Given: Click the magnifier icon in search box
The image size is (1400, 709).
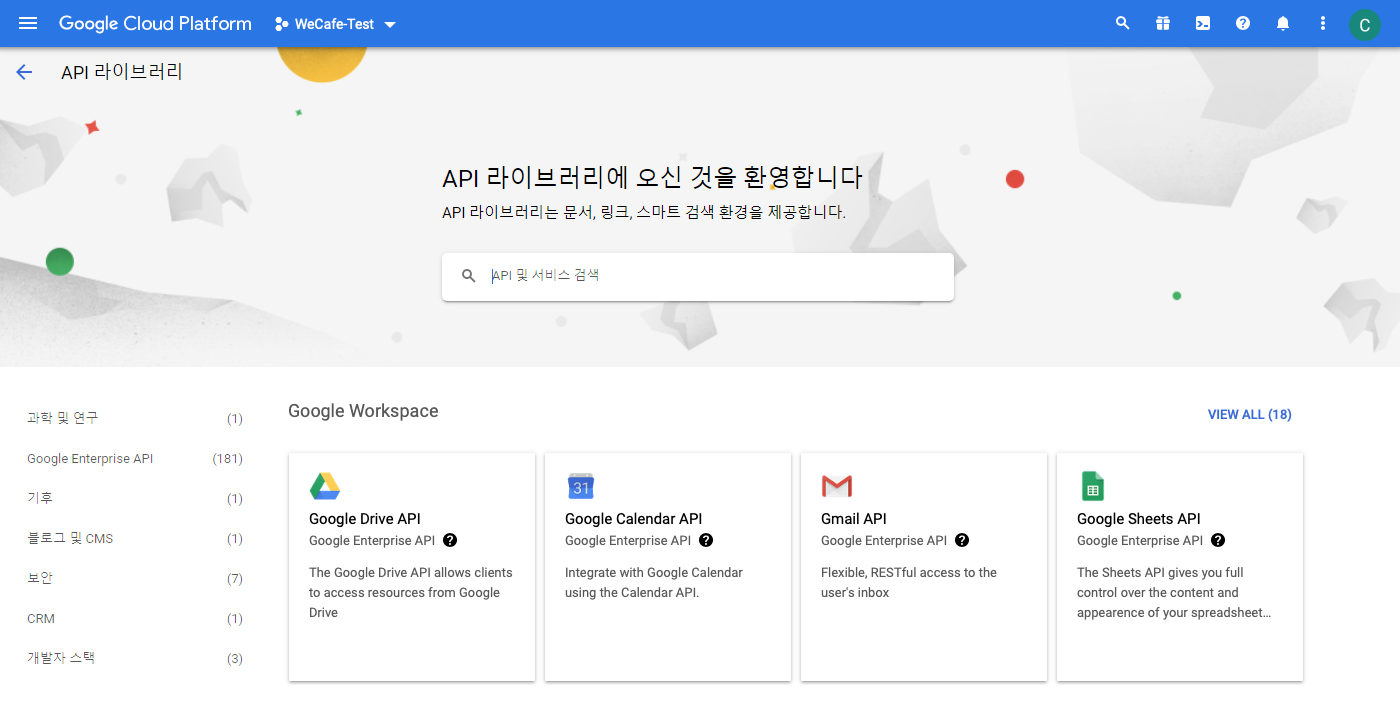Looking at the screenshot, I should pyautogui.click(x=468, y=276).
